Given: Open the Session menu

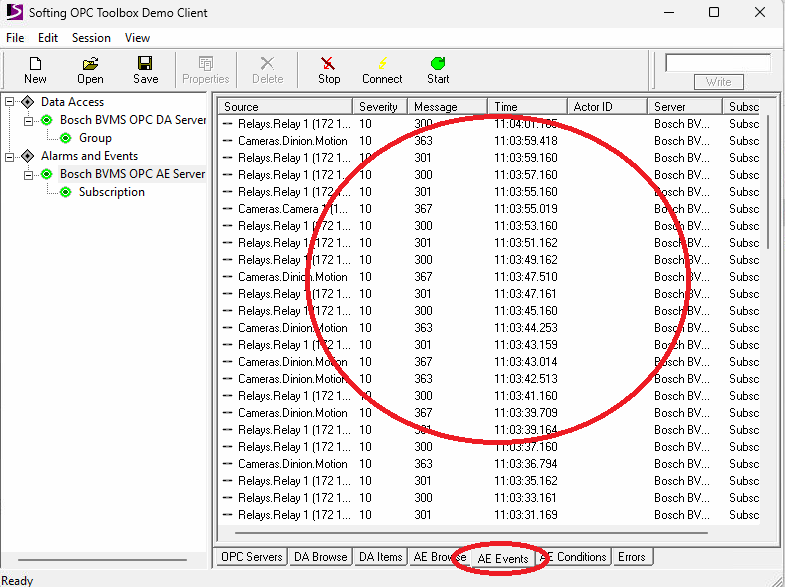Looking at the screenshot, I should [91, 38].
